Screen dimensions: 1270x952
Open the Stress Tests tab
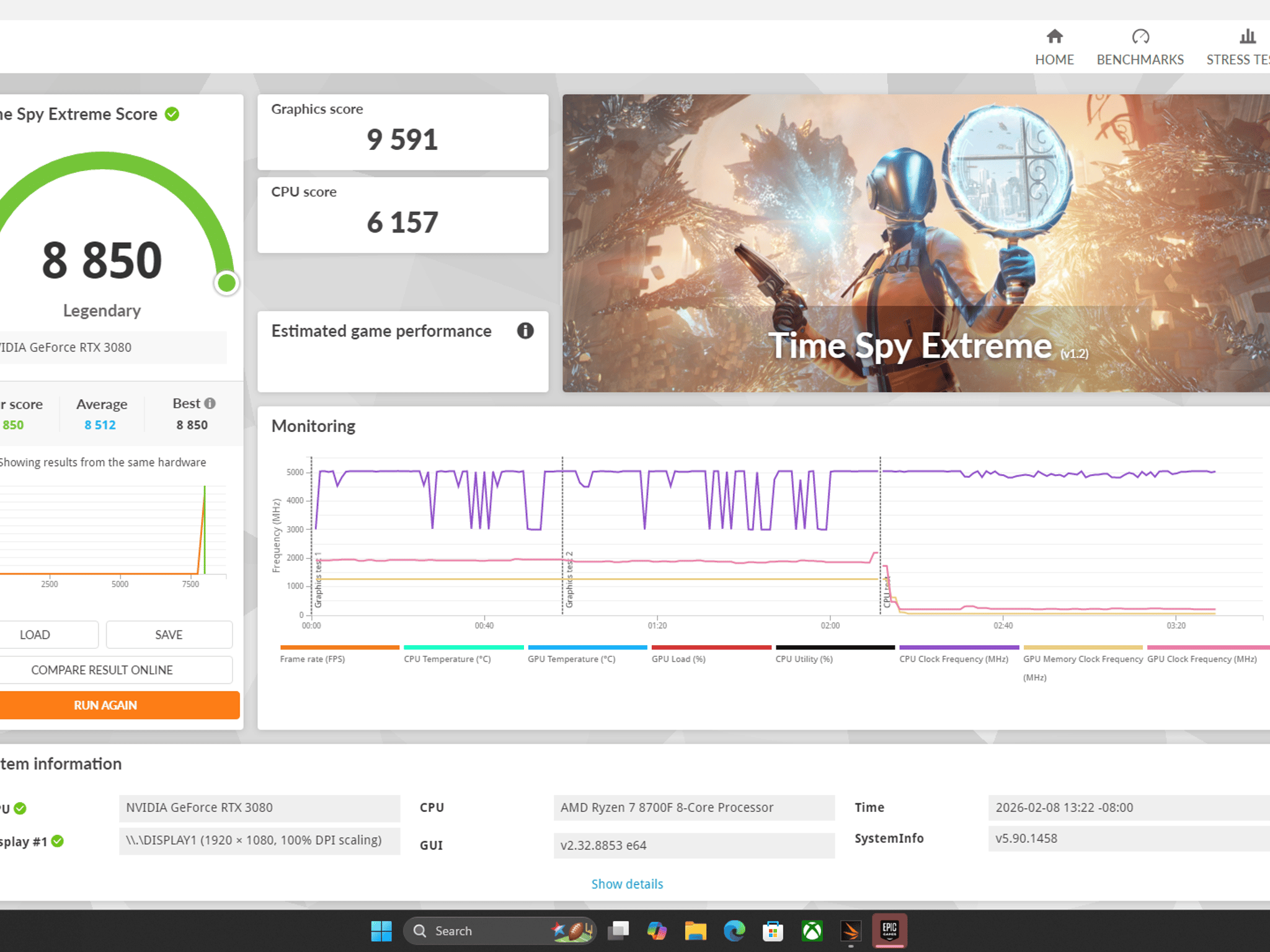click(x=1238, y=47)
